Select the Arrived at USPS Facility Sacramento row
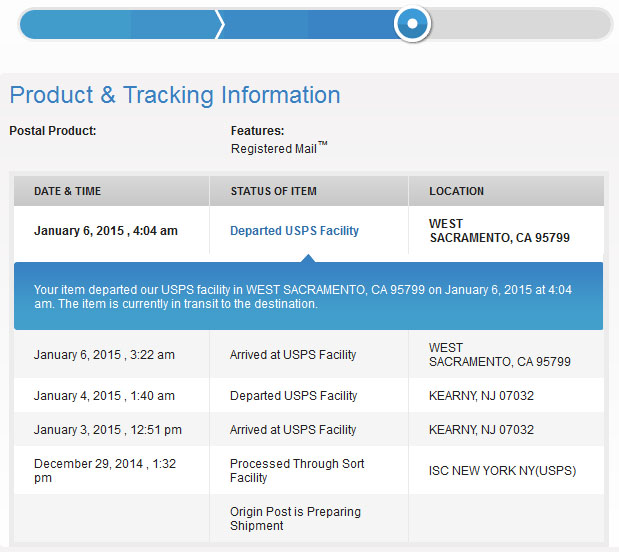 (309, 355)
